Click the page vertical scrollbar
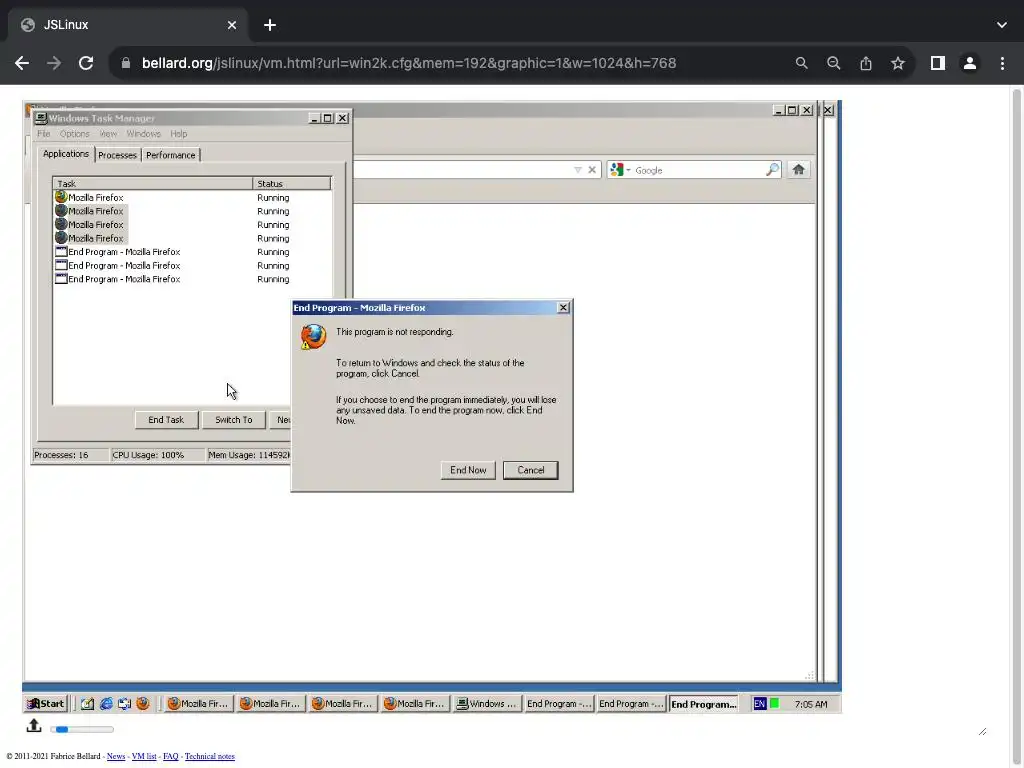Image resolution: width=1024 pixels, height=768 pixels. tap(1016, 424)
